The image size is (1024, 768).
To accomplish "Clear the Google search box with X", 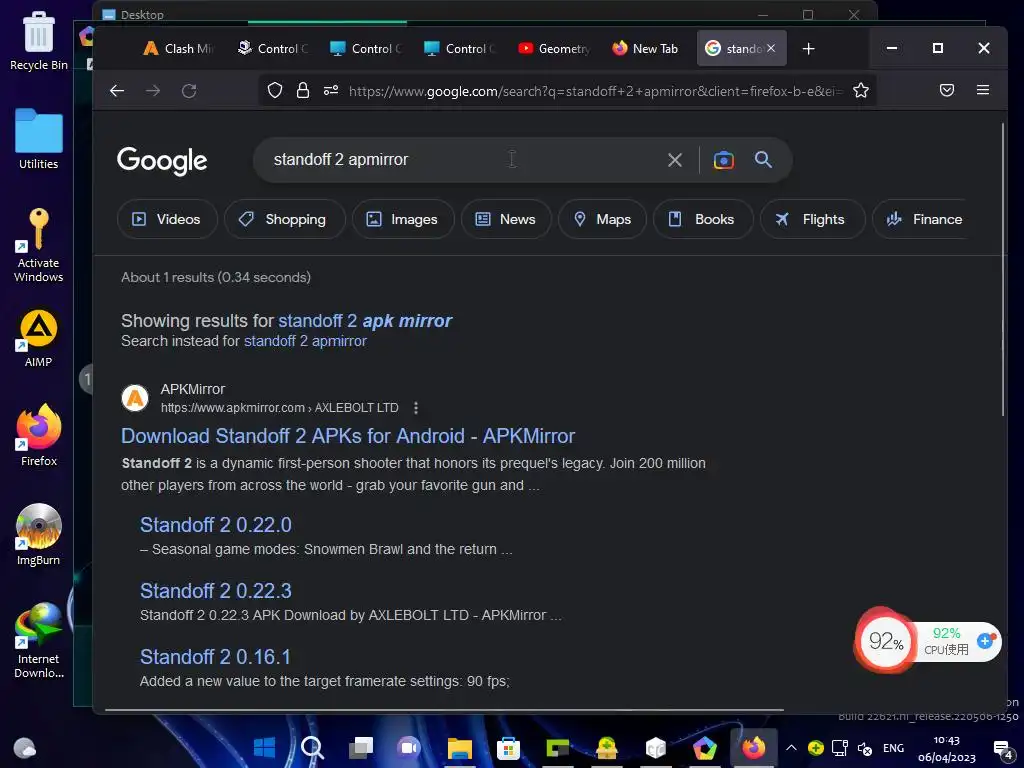I will (675, 160).
